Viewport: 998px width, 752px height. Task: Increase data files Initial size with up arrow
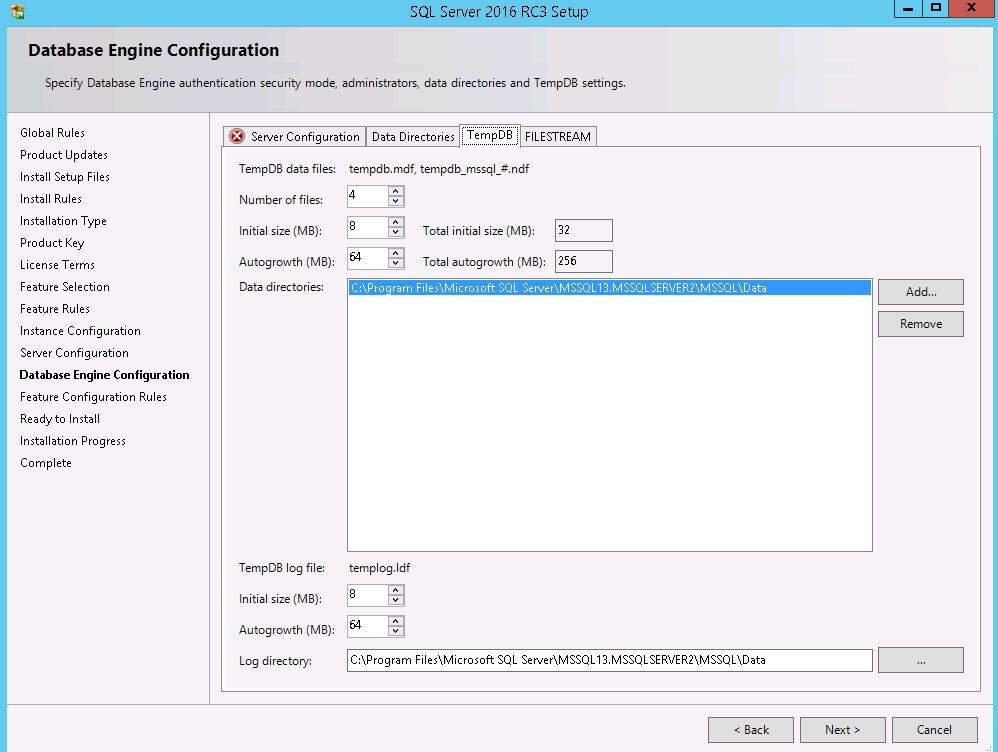pyautogui.click(x=396, y=222)
